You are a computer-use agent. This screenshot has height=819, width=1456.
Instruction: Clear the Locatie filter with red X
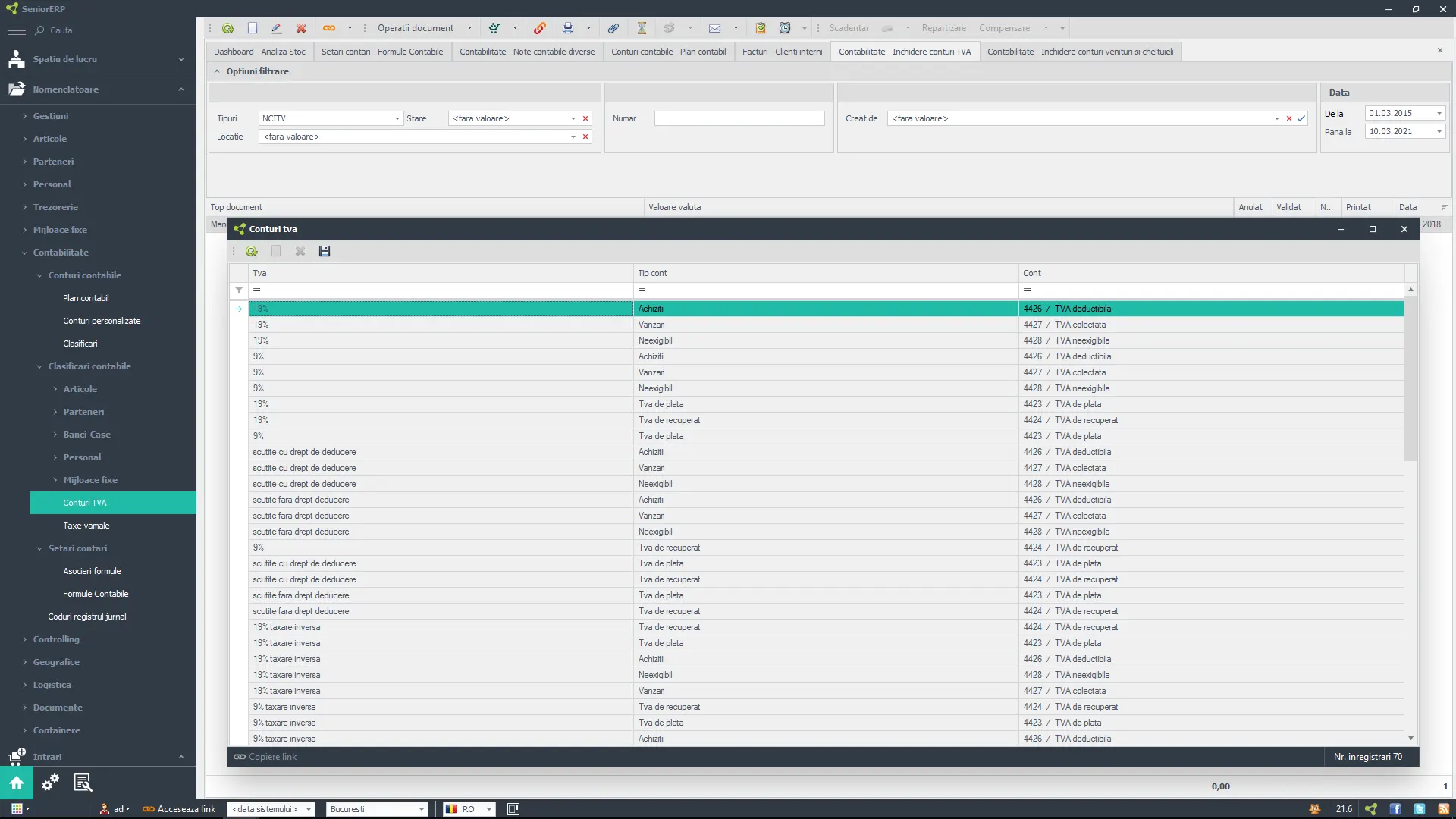(x=585, y=136)
